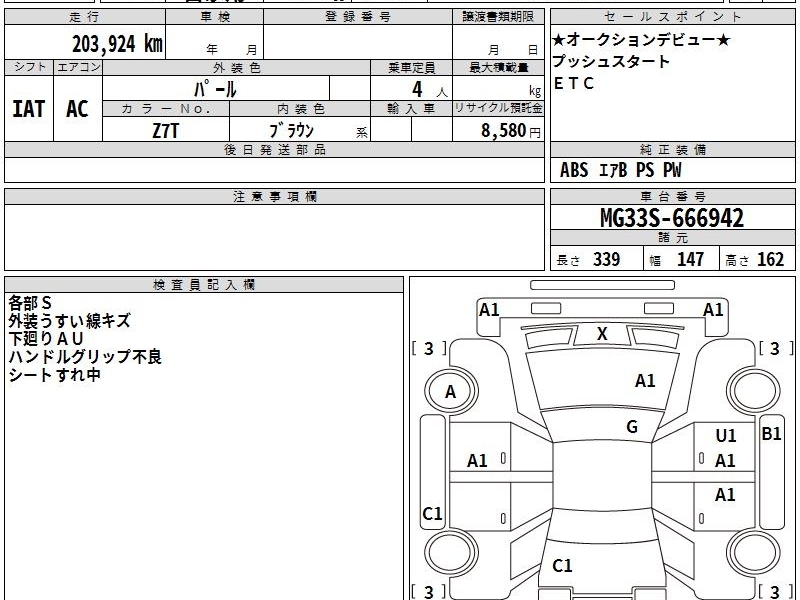
Task: Select the 幅 147 dimension
Action: pyautogui.click(x=677, y=259)
